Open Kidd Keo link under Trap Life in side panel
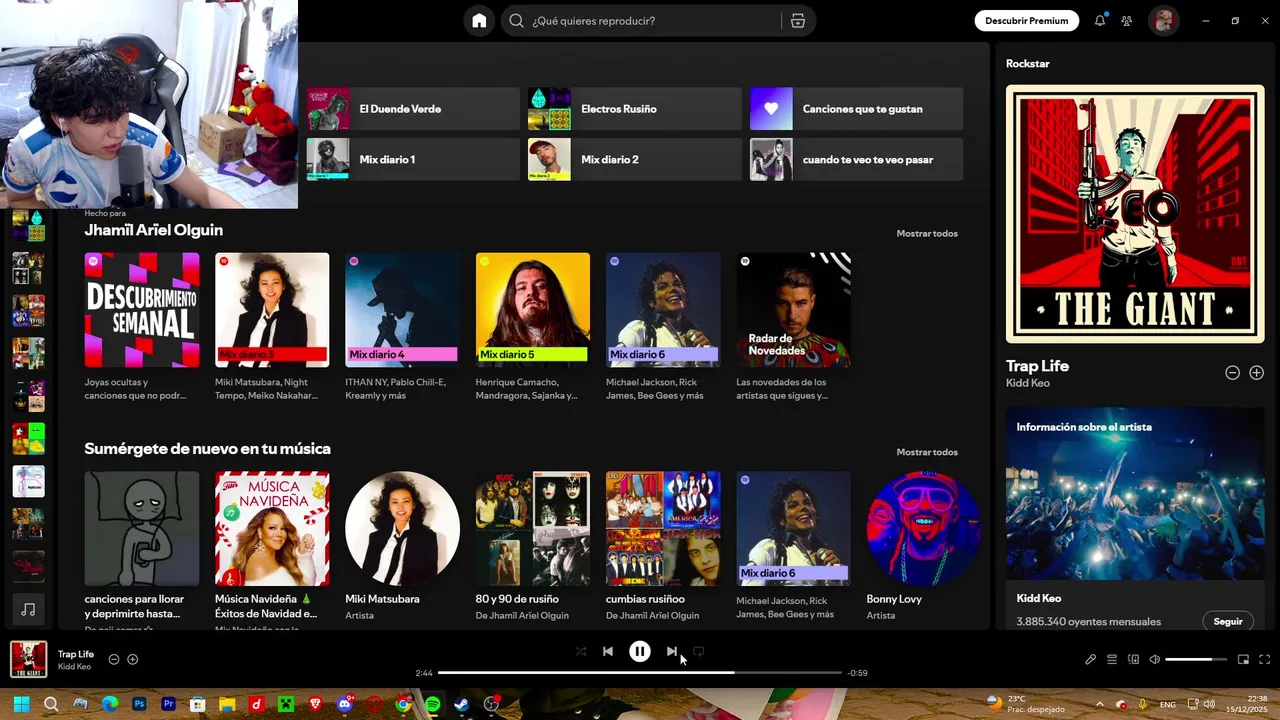Screen dimensions: 1280x720 click(x=1028, y=383)
